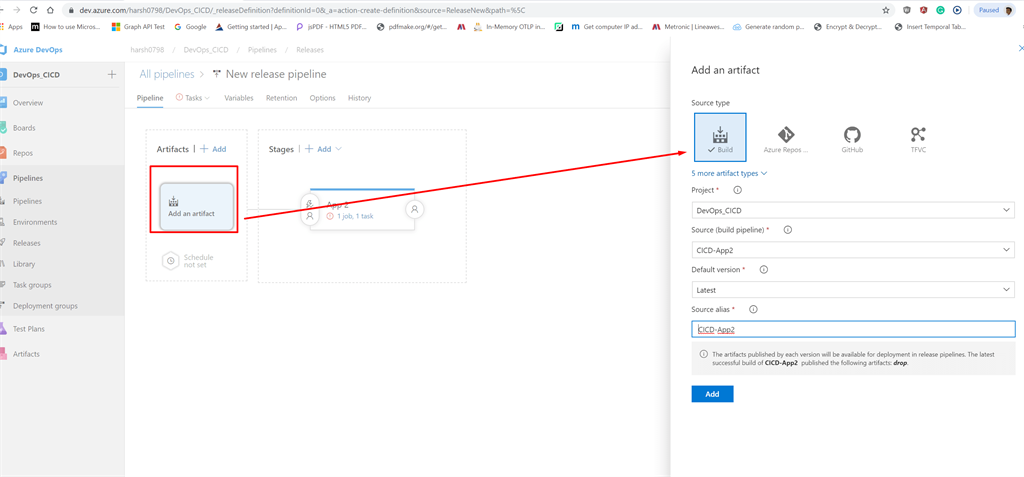This screenshot has height=477, width=1024.
Task: Click the shield extension icon in toolbar
Action: (x=907, y=10)
